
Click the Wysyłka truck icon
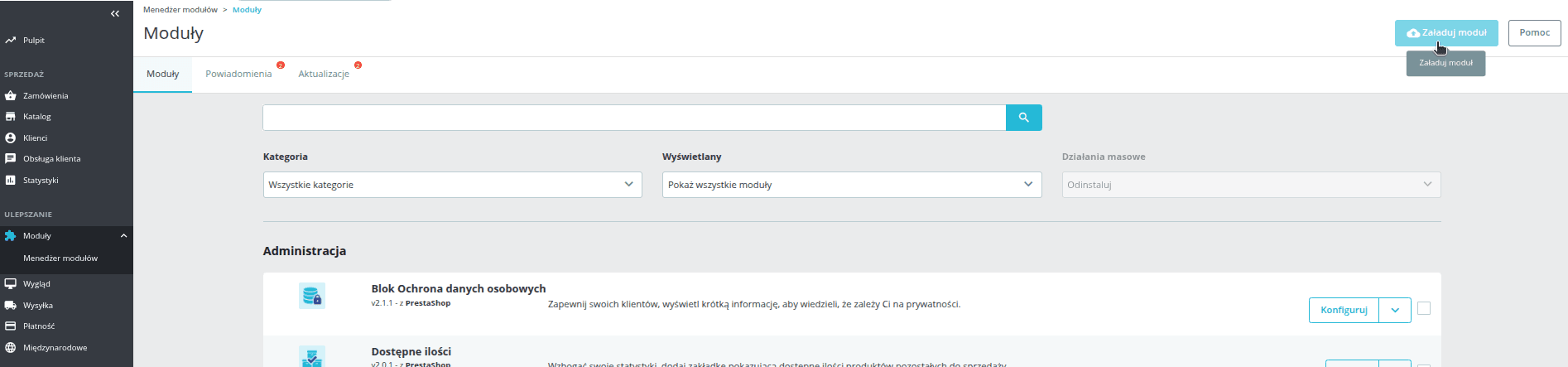click(11, 306)
